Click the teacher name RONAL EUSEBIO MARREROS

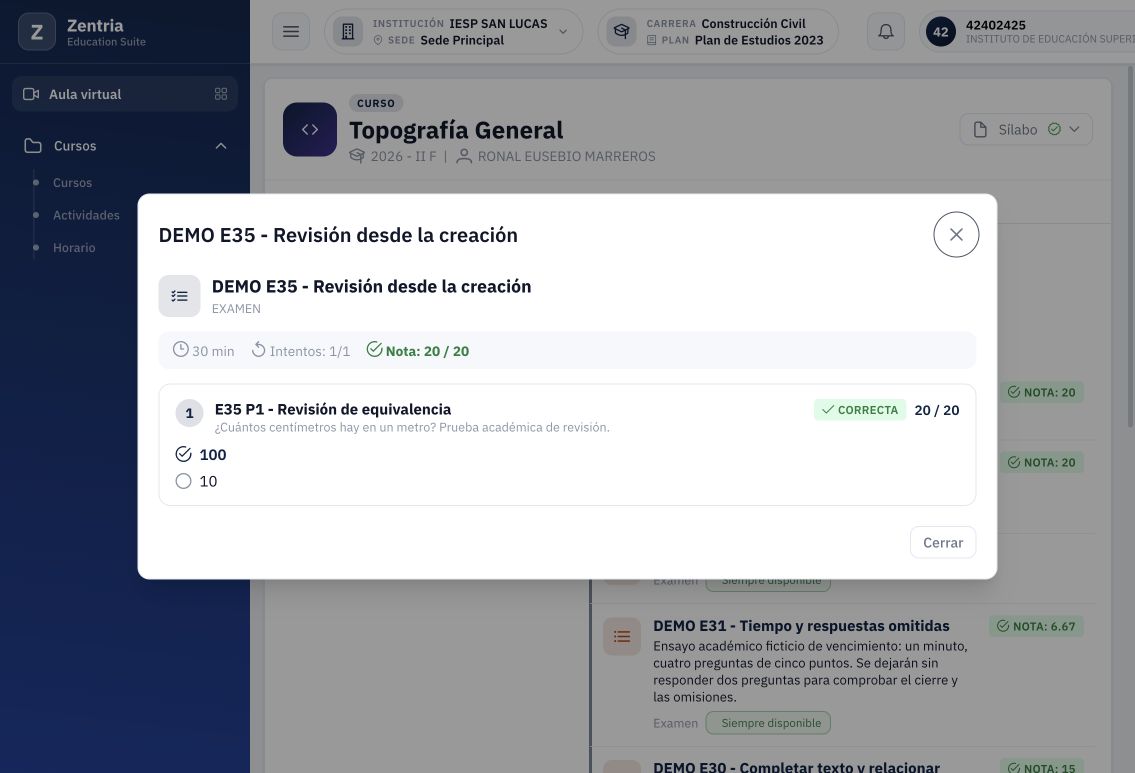click(x=566, y=156)
